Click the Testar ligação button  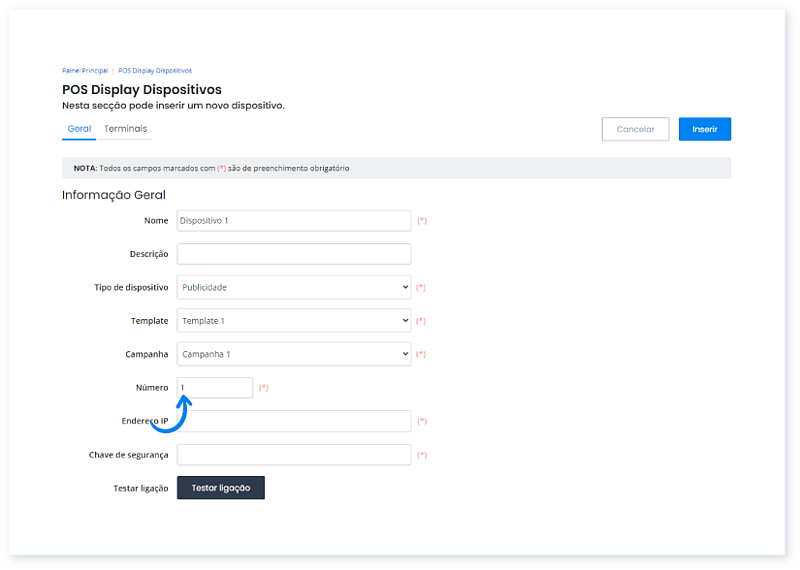221,488
